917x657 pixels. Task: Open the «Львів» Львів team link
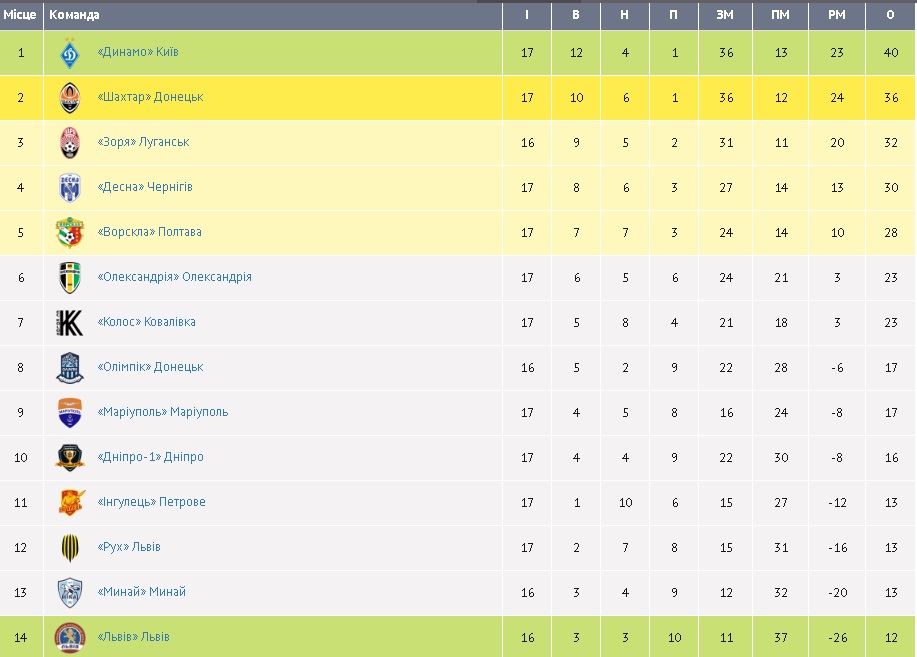(133, 637)
